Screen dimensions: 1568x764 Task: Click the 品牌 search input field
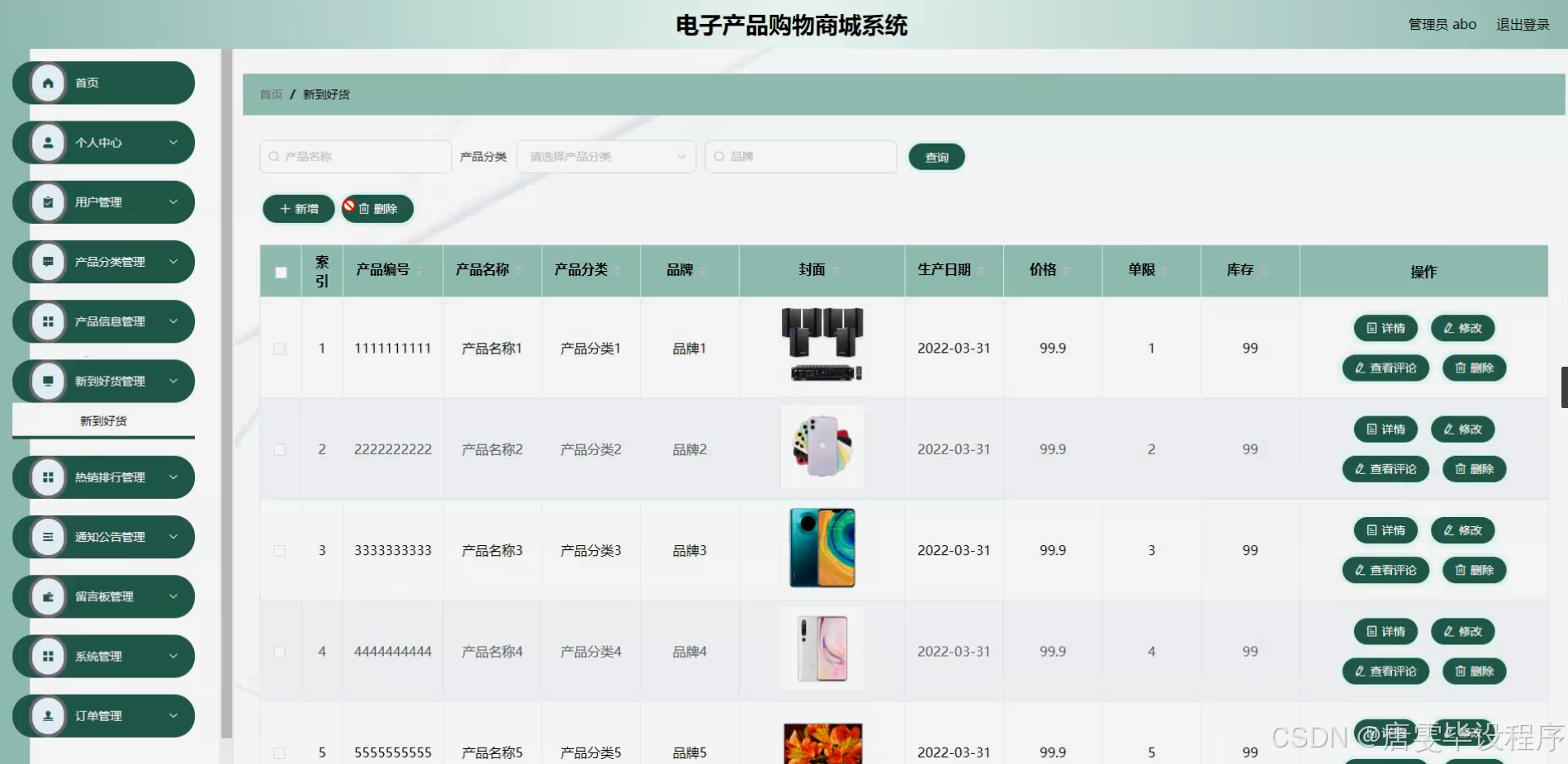(801, 156)
